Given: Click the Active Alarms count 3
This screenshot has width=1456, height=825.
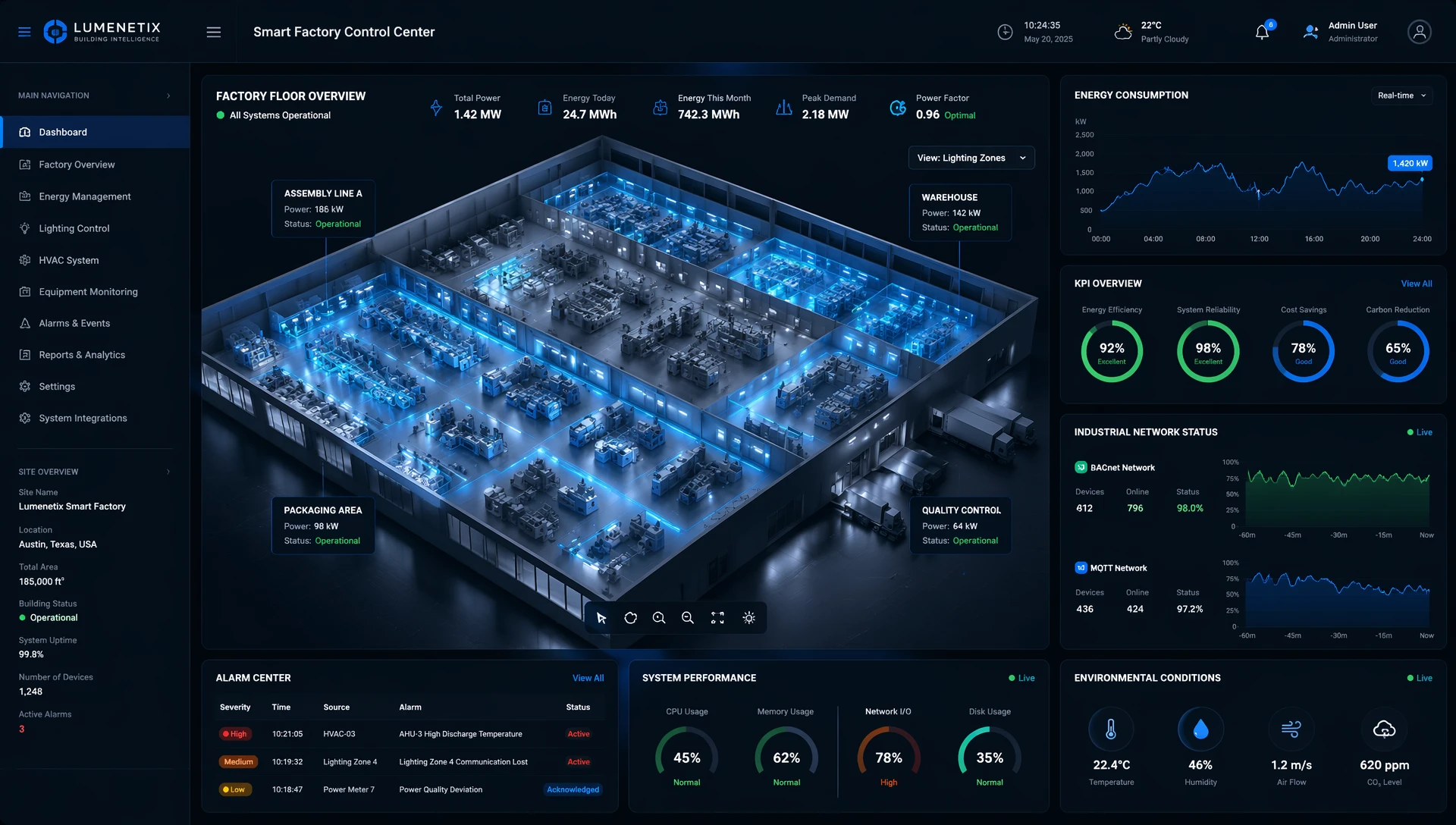Looking at the screenshot, I should pos(22,729).
